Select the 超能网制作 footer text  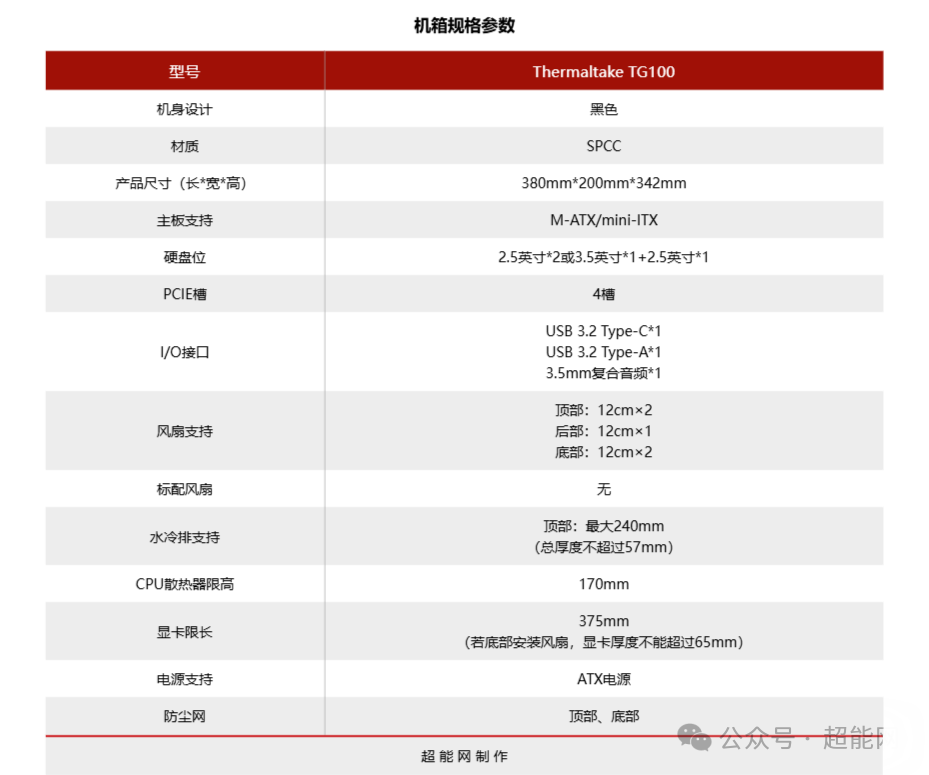tap(464, 757)
